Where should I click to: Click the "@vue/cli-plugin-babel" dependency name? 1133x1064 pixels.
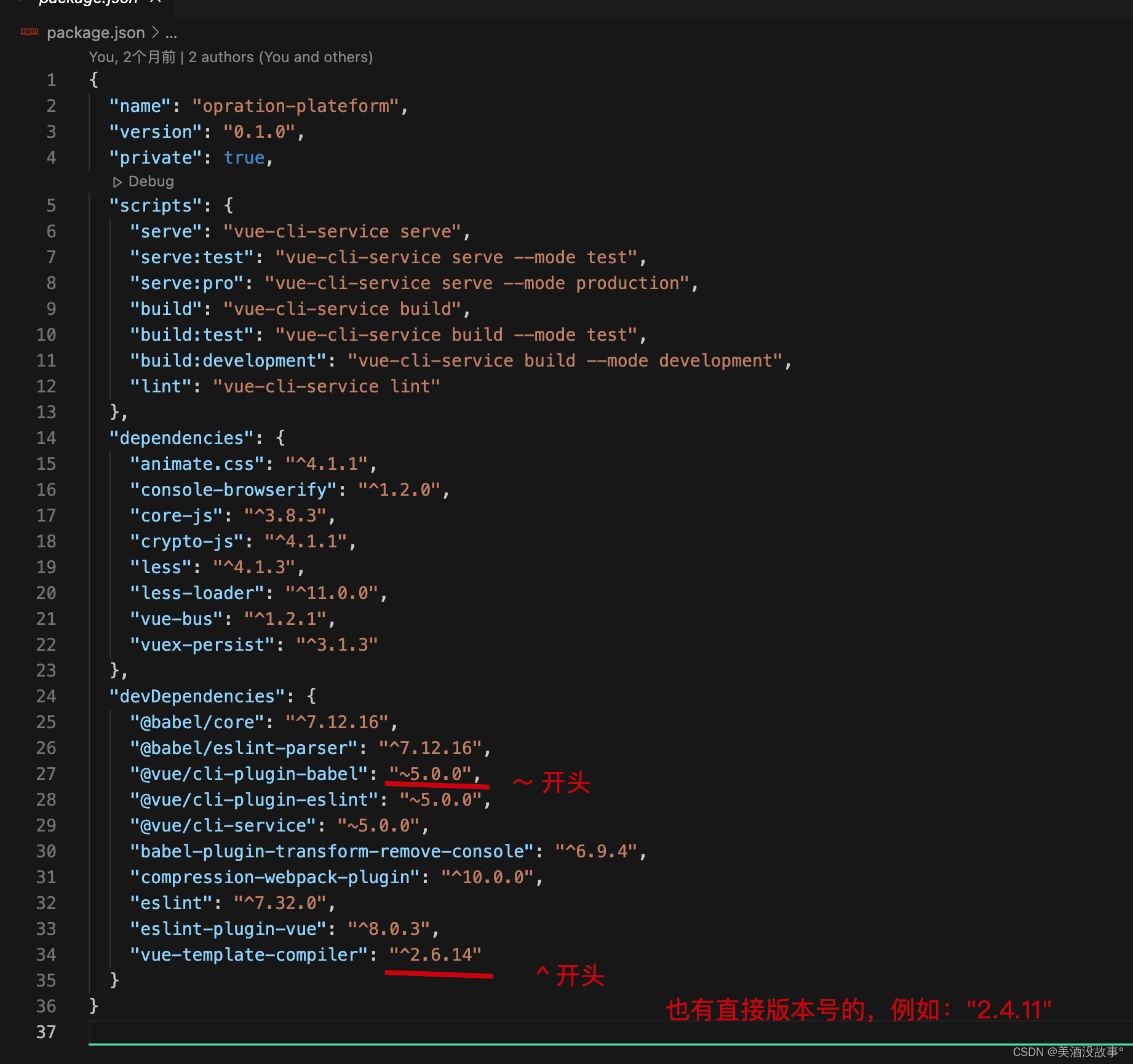(250, 774)
